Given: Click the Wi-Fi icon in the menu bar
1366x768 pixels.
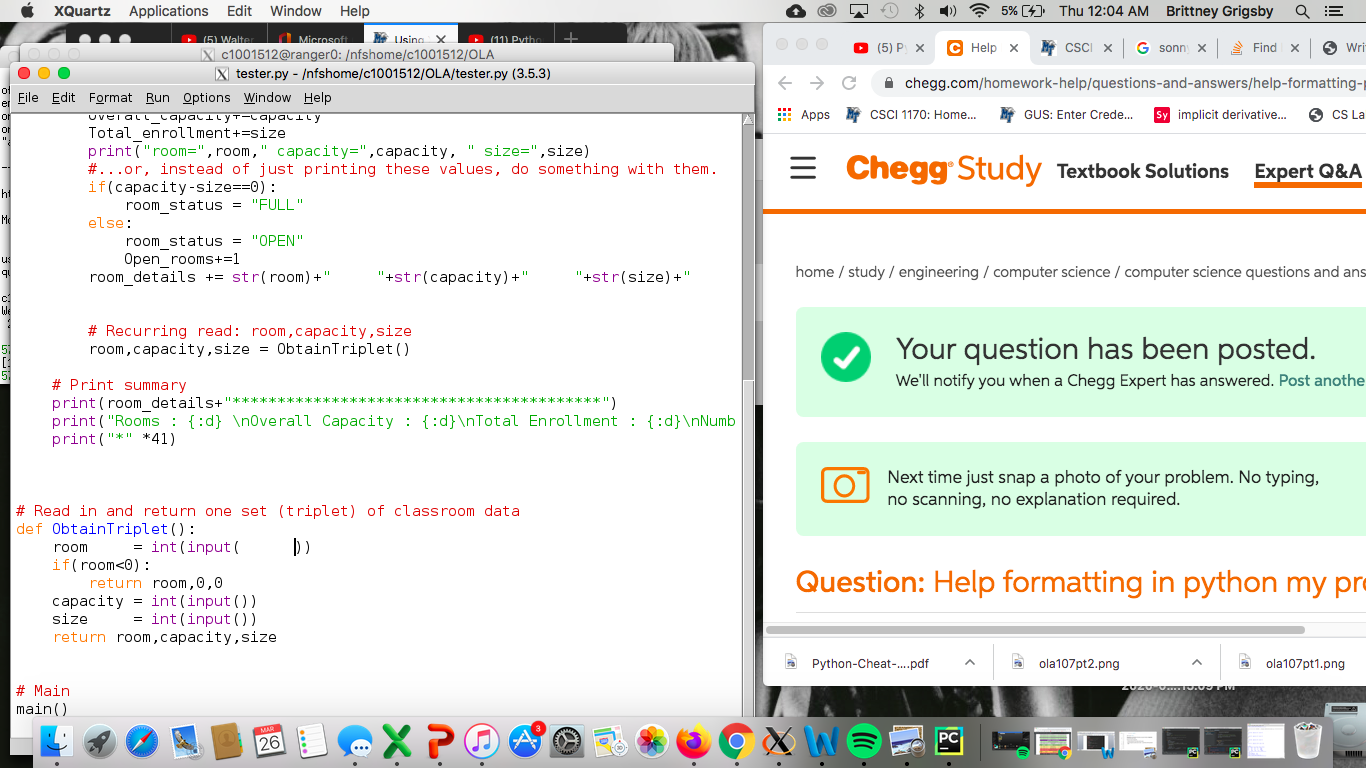Looking at the screenshot, I should click(977, 11).
